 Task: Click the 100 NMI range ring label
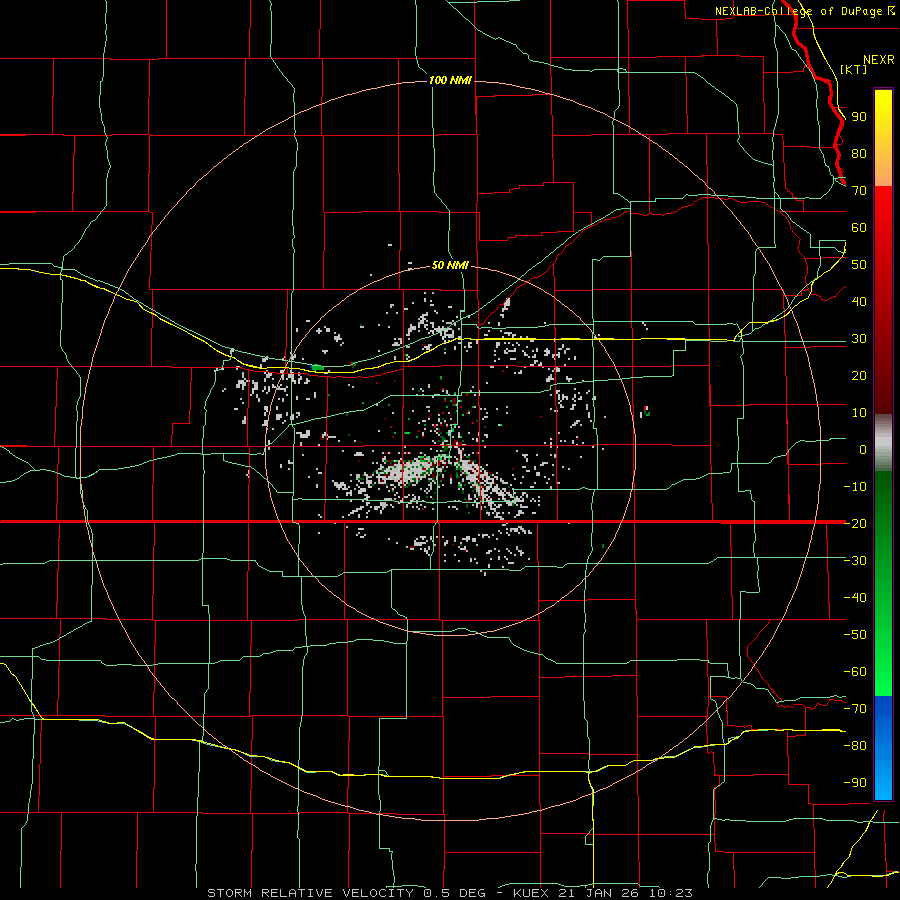pyautogui.click(x=451, y=80)
